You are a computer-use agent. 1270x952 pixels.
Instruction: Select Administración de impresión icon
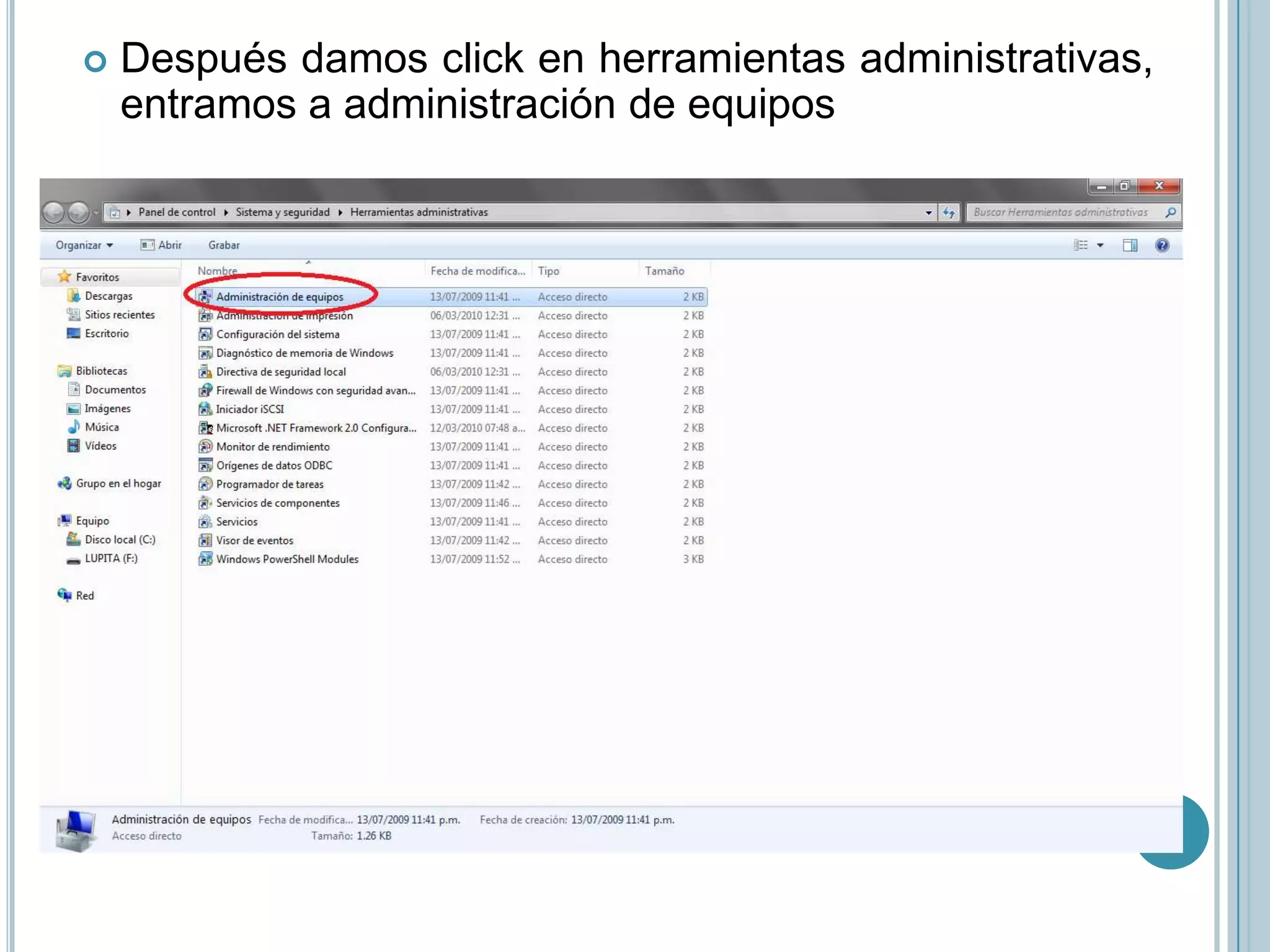click(205, 315)
